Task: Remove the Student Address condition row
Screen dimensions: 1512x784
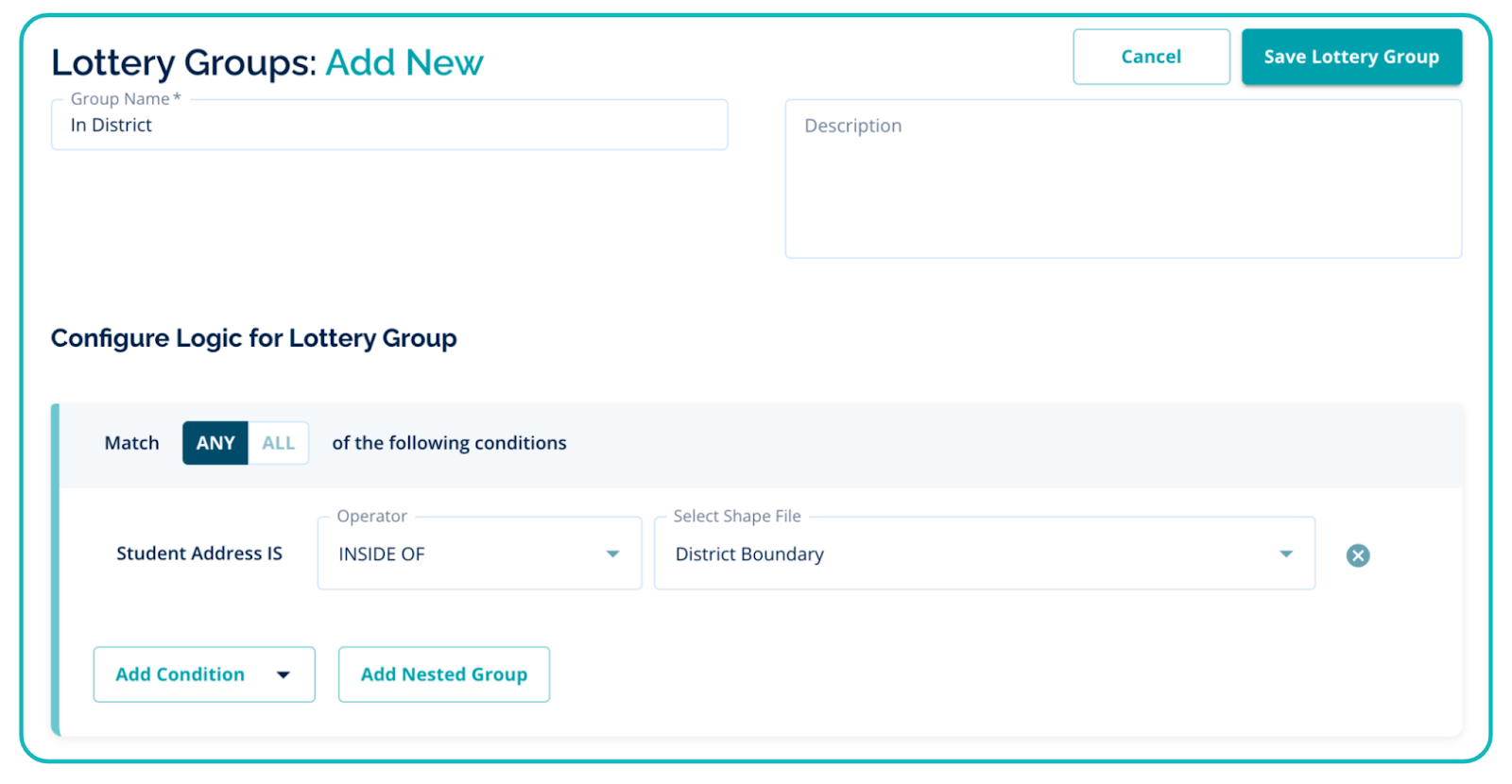Action: click(1358, 555)
